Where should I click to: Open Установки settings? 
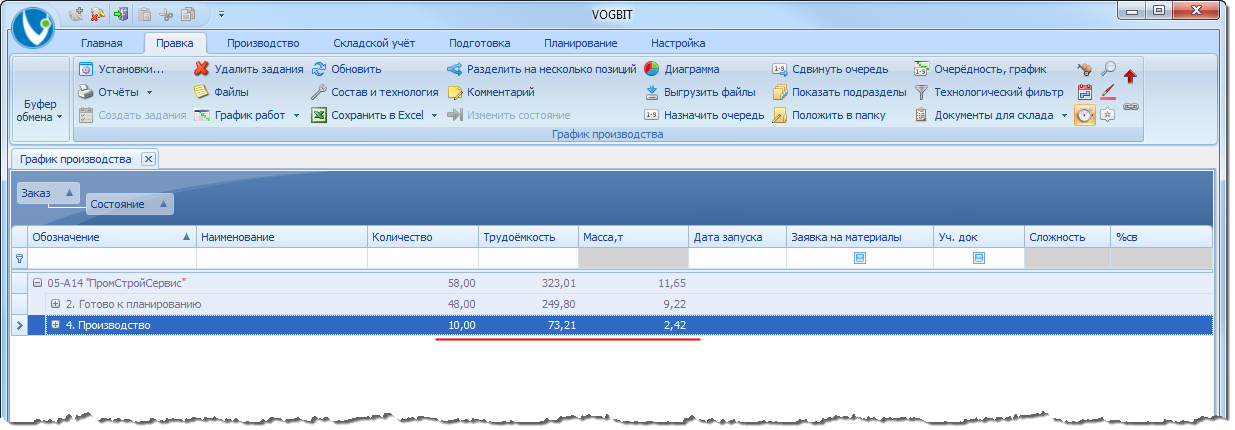tap(121, 69)
